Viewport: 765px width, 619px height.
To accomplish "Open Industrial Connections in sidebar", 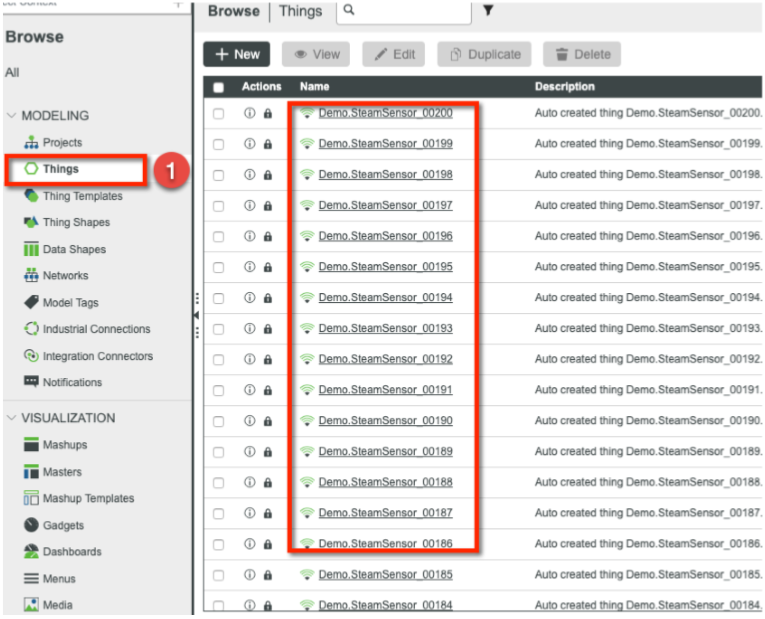I will coord(87,329).
